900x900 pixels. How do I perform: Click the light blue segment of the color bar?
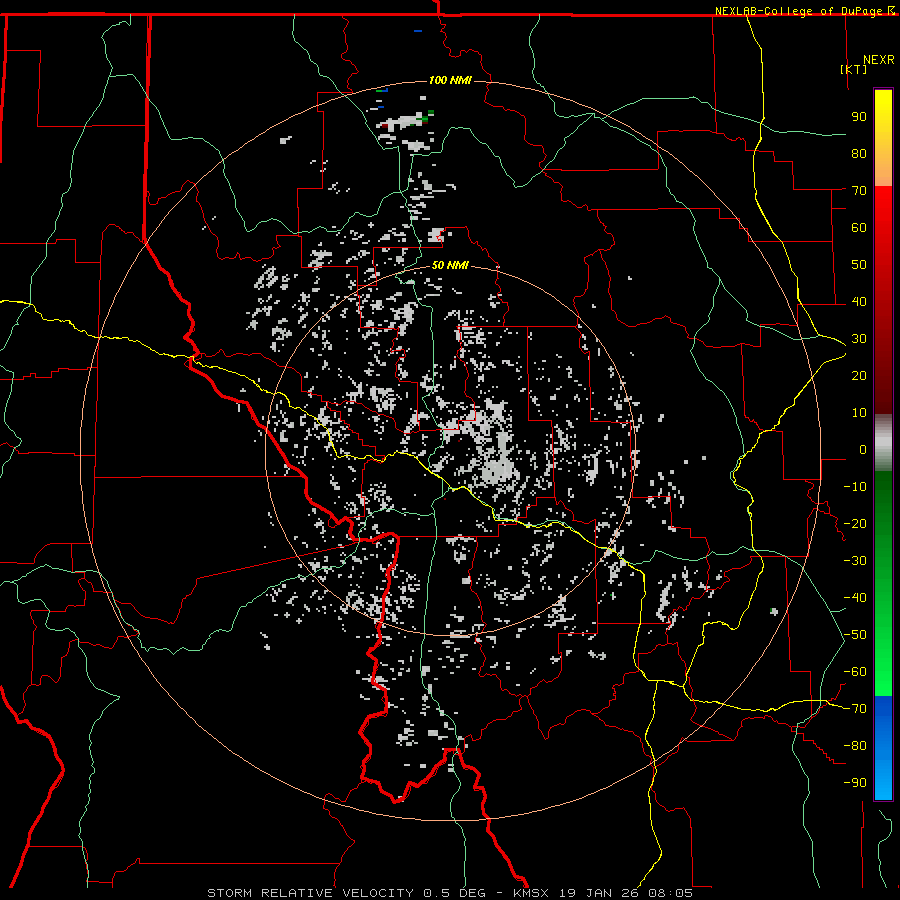(883, 778)
